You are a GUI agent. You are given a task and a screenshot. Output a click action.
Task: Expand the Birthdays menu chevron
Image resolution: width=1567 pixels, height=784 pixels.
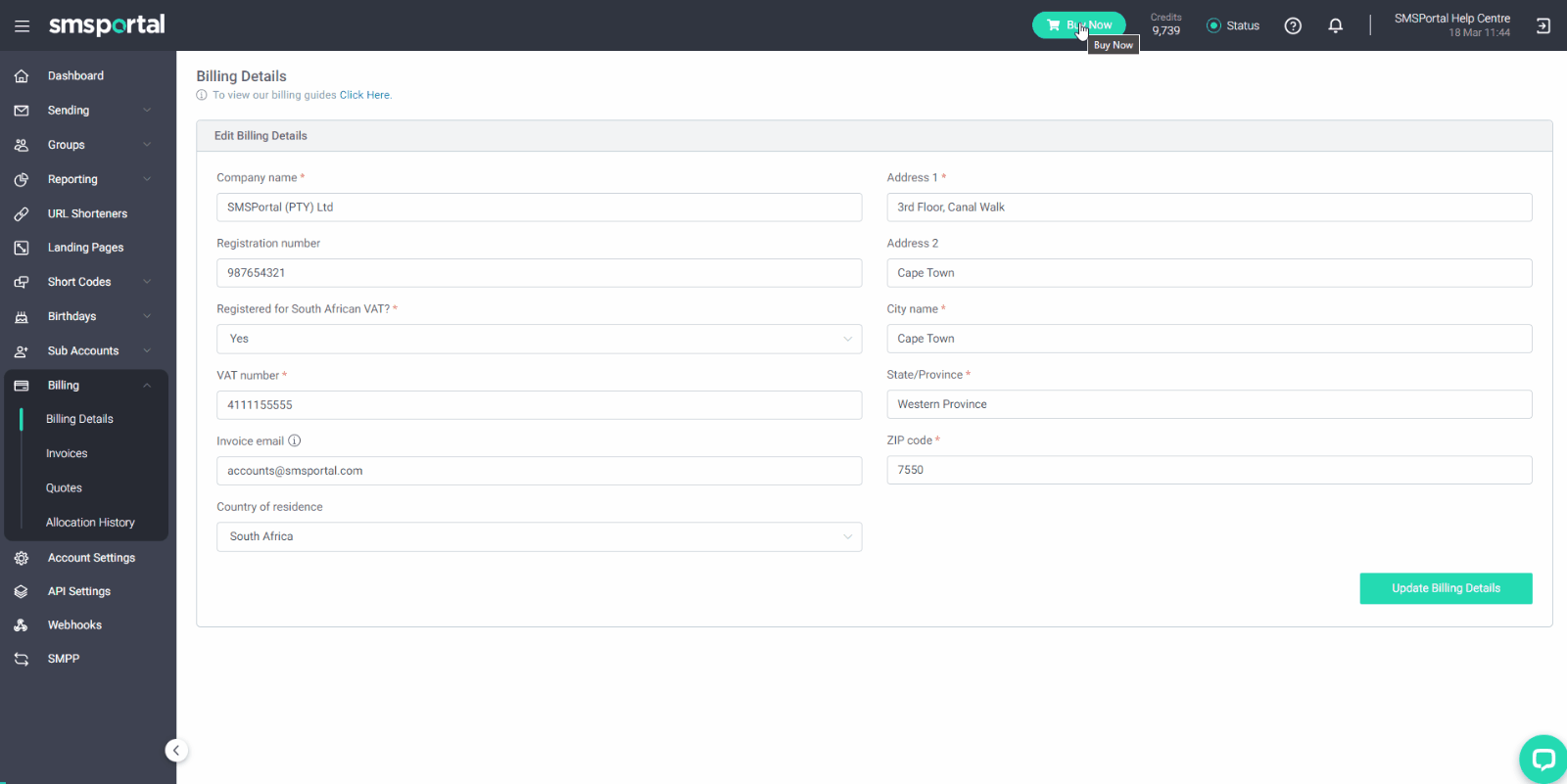pyautogui.click(x=147, y=316)
